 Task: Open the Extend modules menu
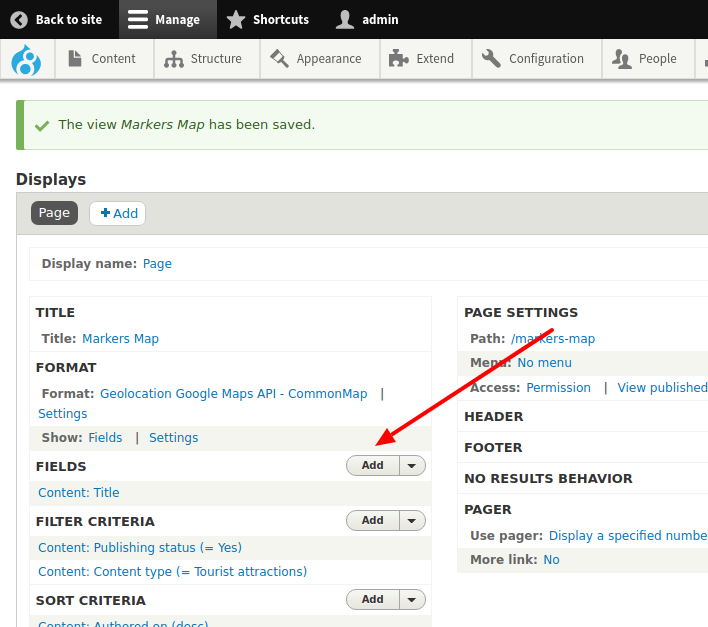(x=422, y=59)
